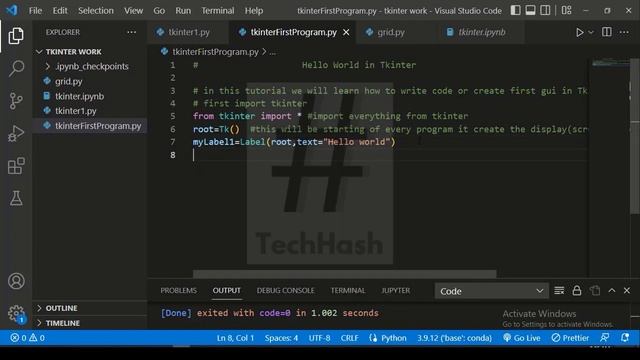Change the CRLF end-of-line setting
Screen dimensions: 640x360
tap(349, 338)
